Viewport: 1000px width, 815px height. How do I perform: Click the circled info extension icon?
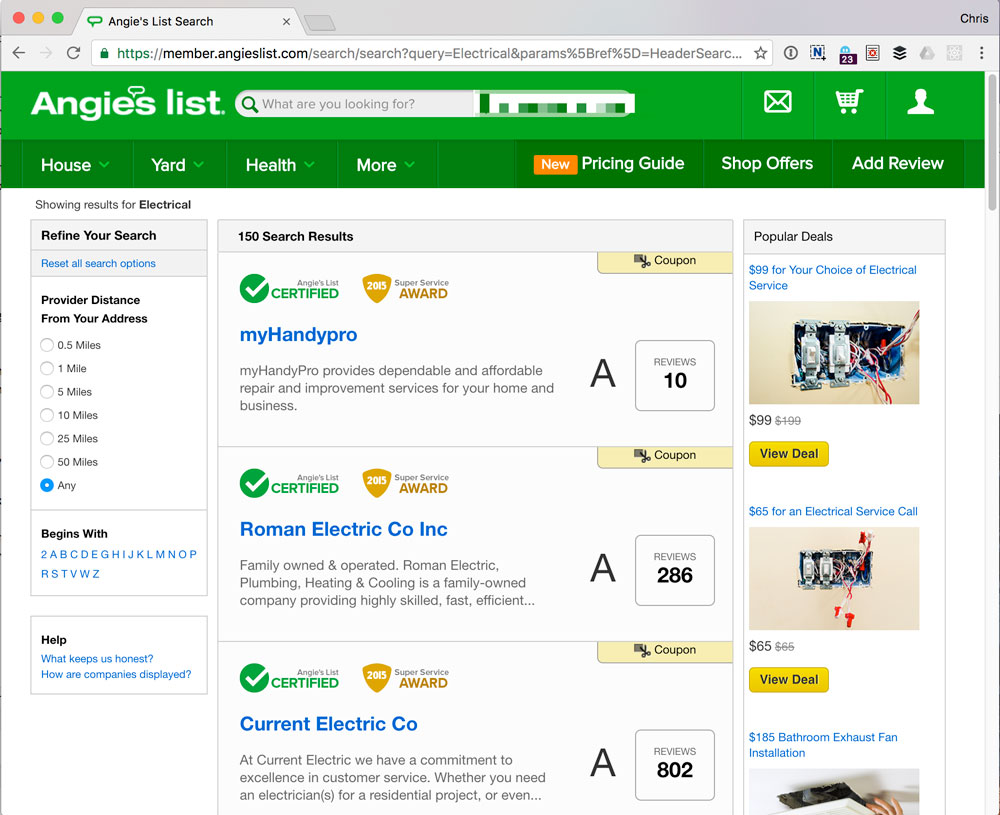point(790,53)
